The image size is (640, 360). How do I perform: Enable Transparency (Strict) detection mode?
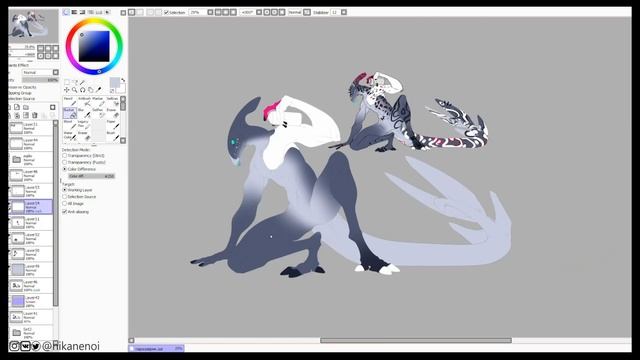tap(84, 156)
